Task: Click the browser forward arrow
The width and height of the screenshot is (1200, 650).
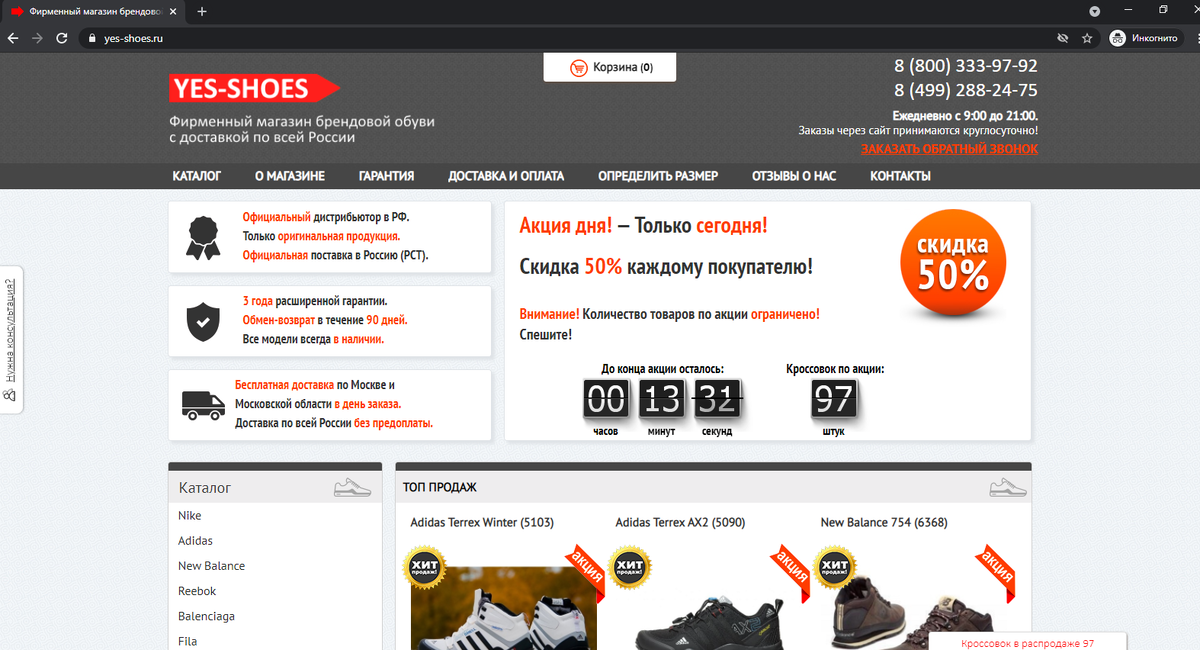Action: pos(37,38)
